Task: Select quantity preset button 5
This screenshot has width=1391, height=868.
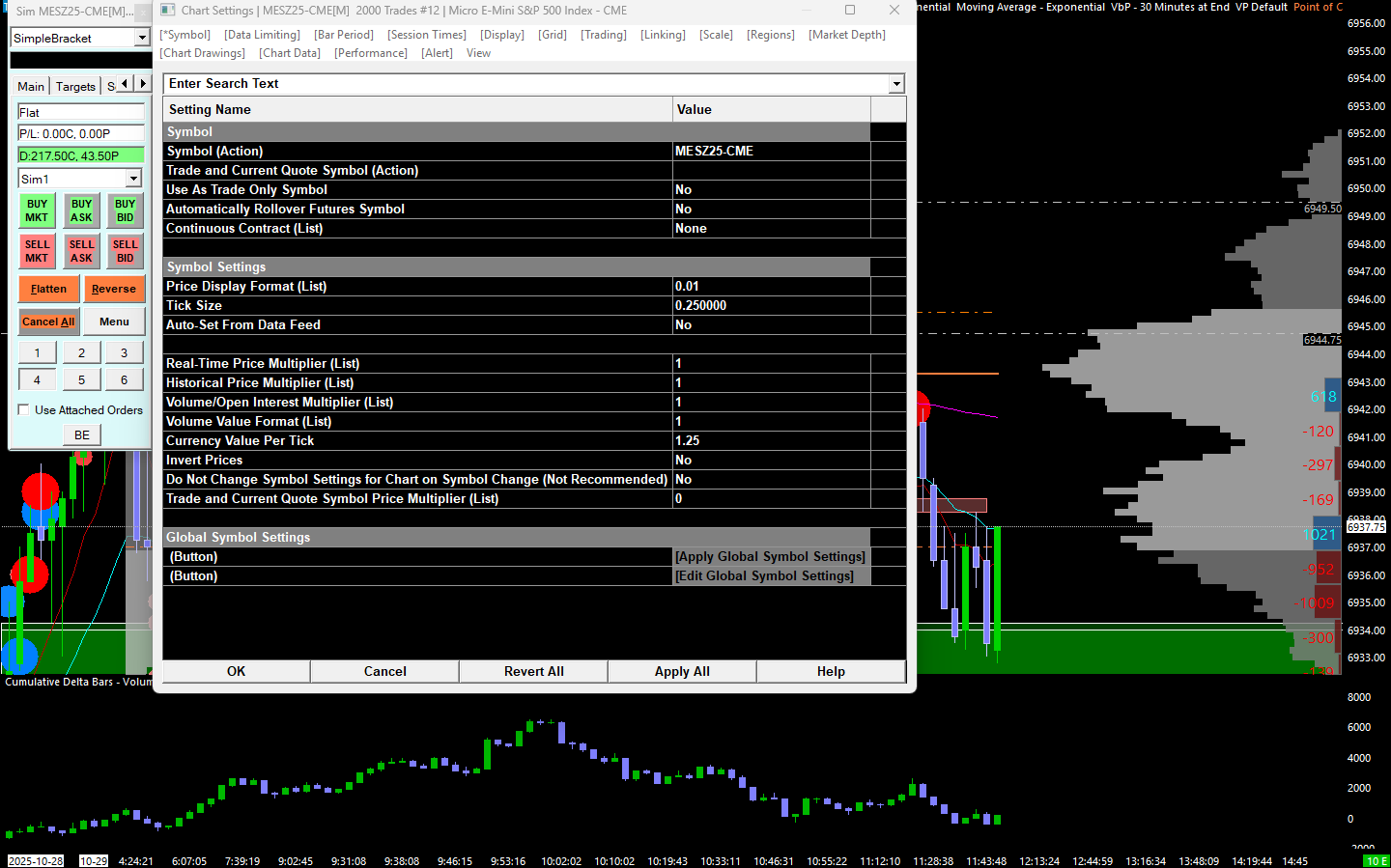Action: 81,379
